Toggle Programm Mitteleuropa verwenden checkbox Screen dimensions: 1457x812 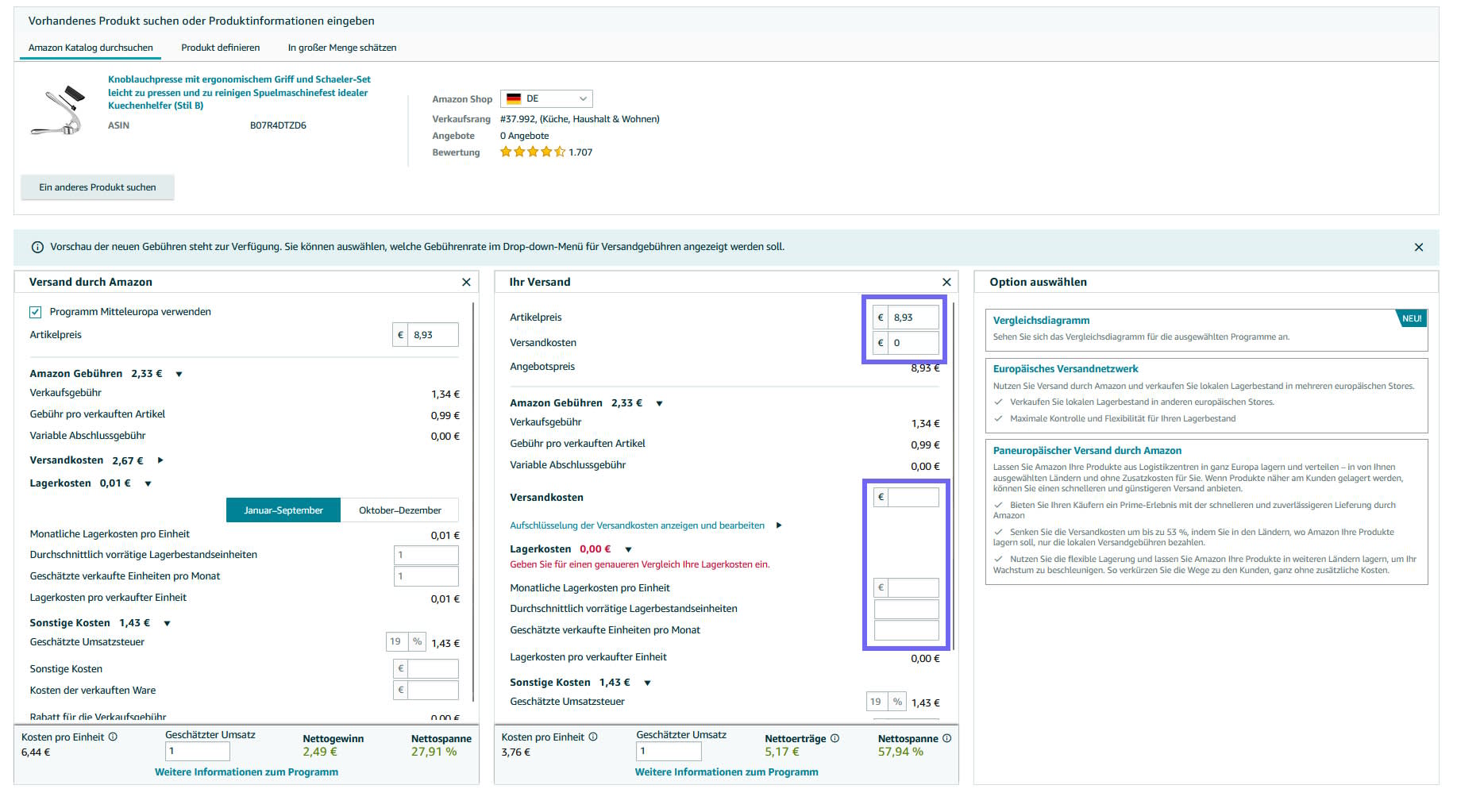(36, 312)
